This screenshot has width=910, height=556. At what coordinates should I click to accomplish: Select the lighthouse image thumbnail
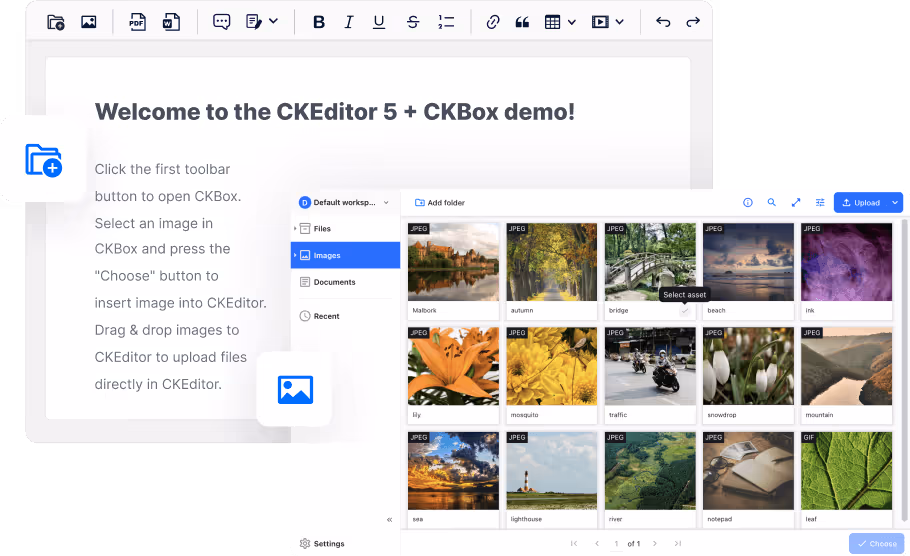click(550, 470)
